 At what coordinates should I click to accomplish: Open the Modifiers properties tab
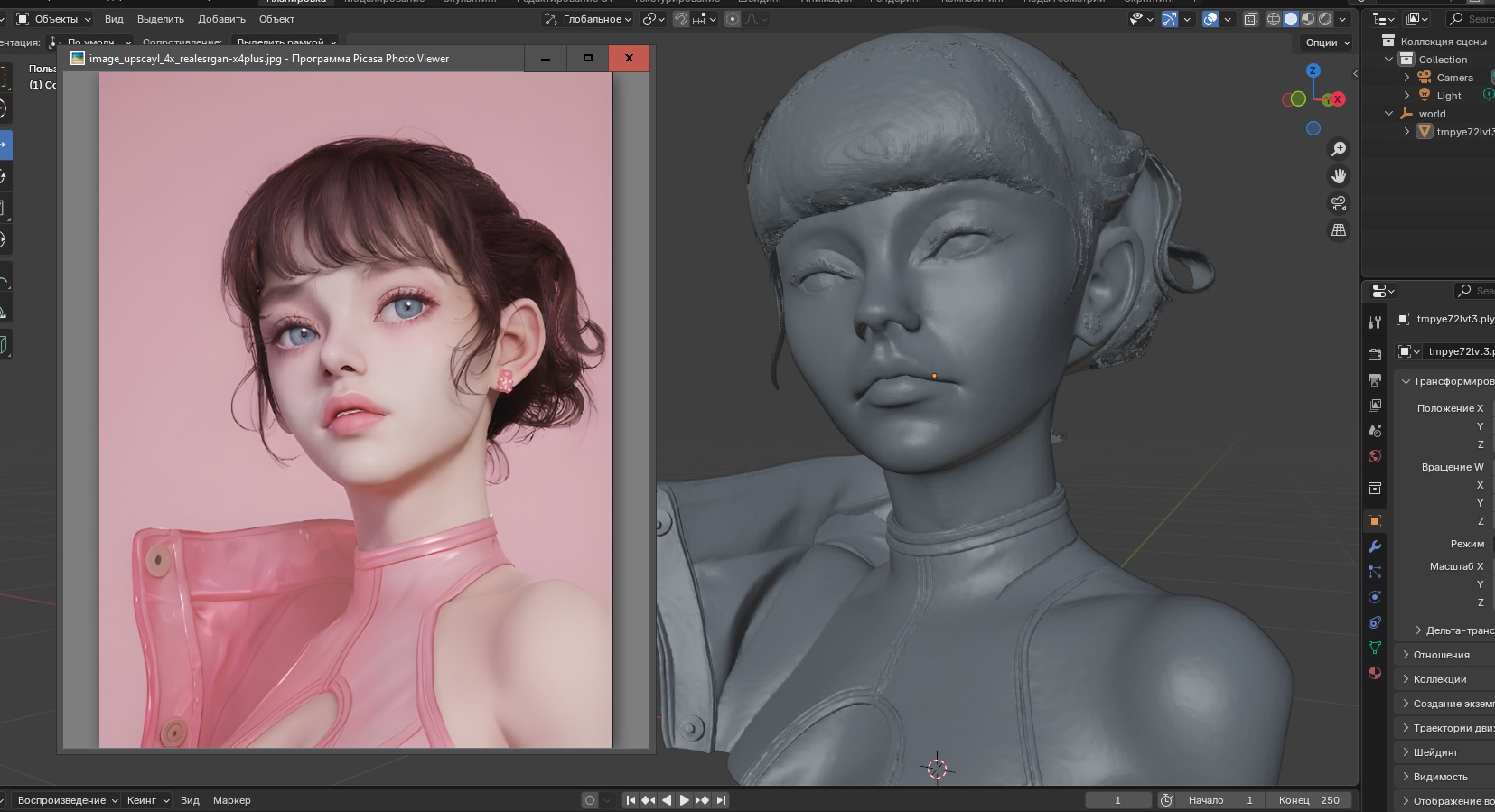[x=1375, y=546]
